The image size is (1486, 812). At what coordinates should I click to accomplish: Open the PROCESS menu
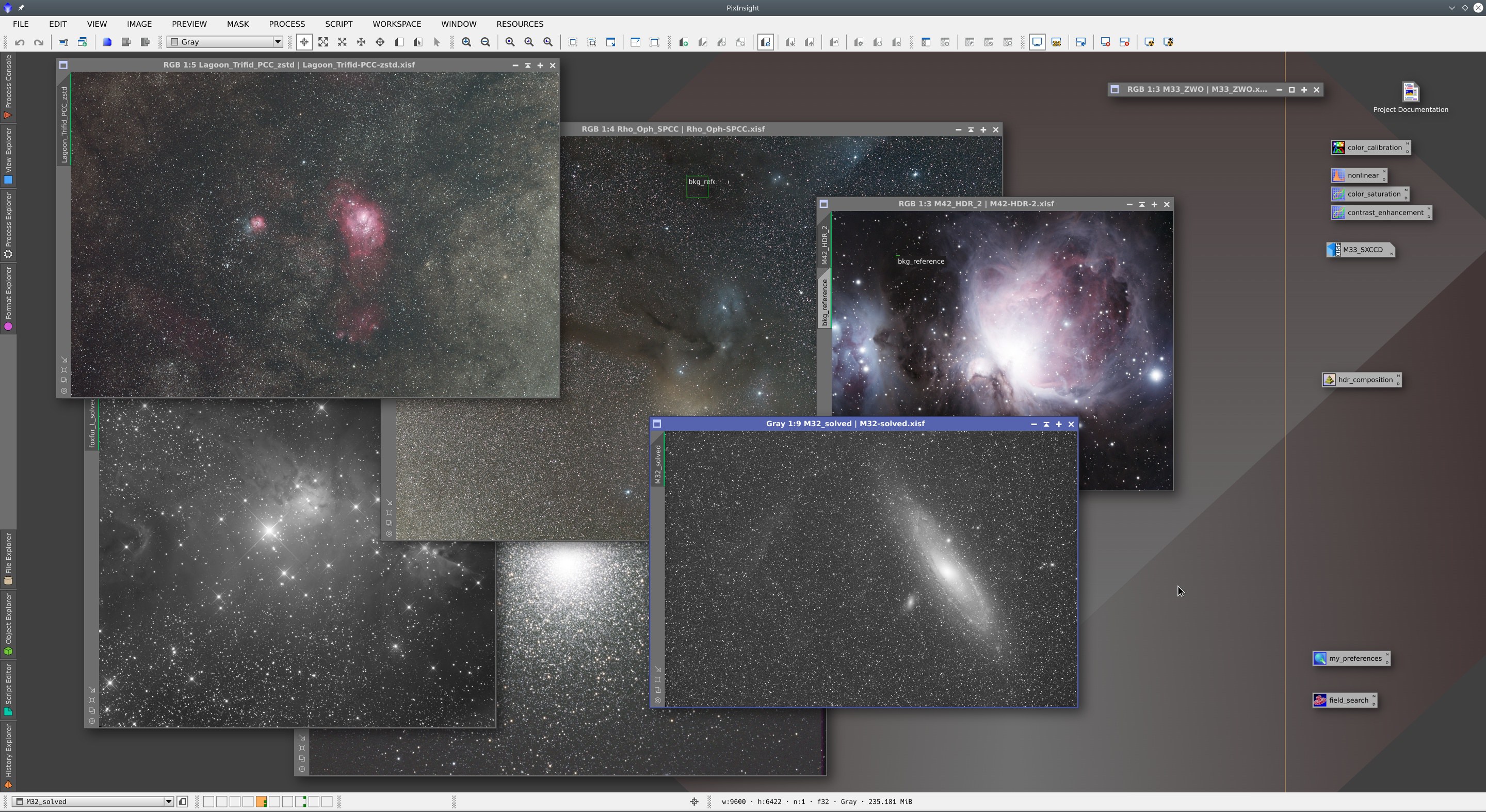287,24
